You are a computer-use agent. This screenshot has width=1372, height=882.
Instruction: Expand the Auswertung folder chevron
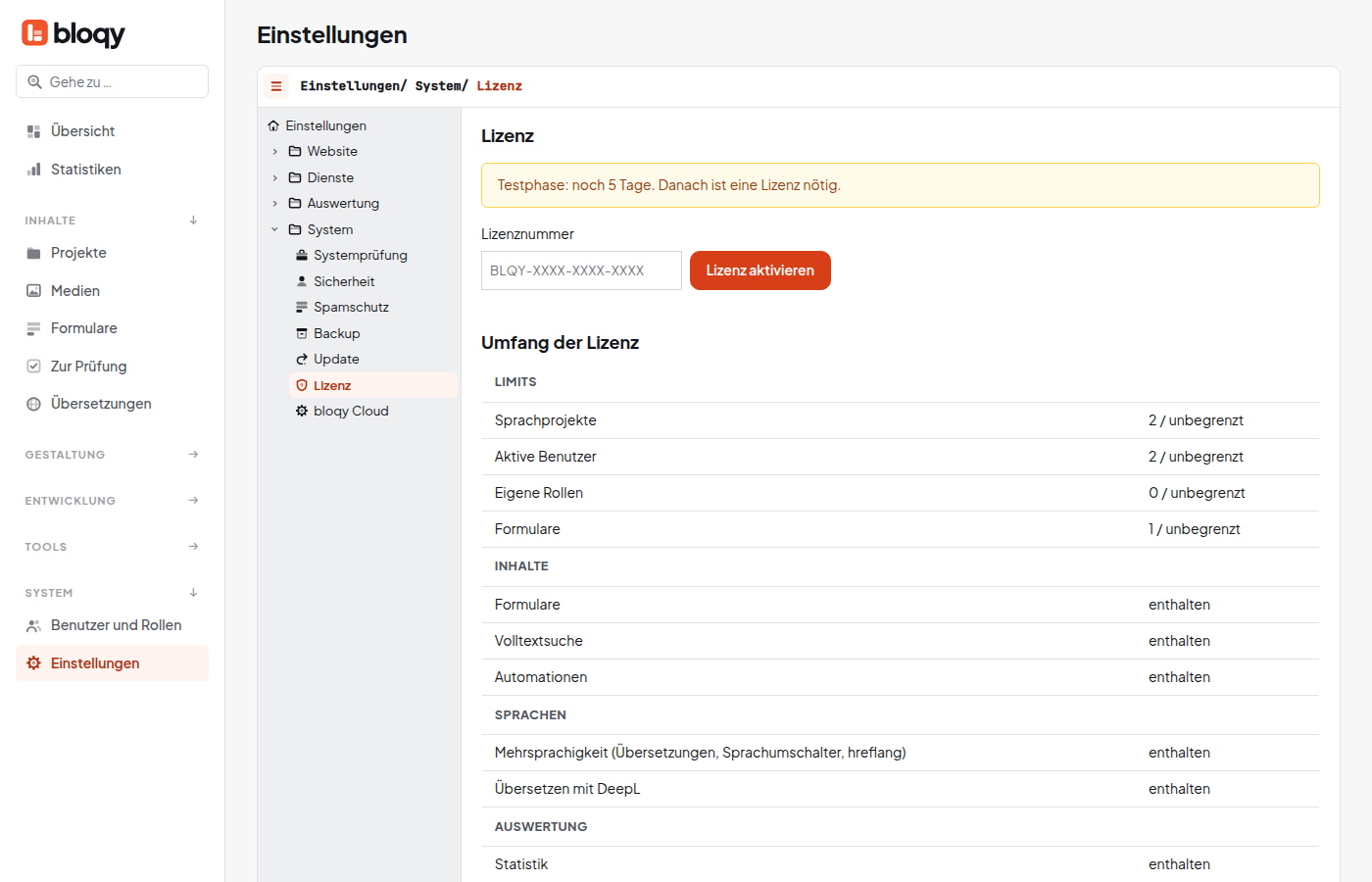275,204
